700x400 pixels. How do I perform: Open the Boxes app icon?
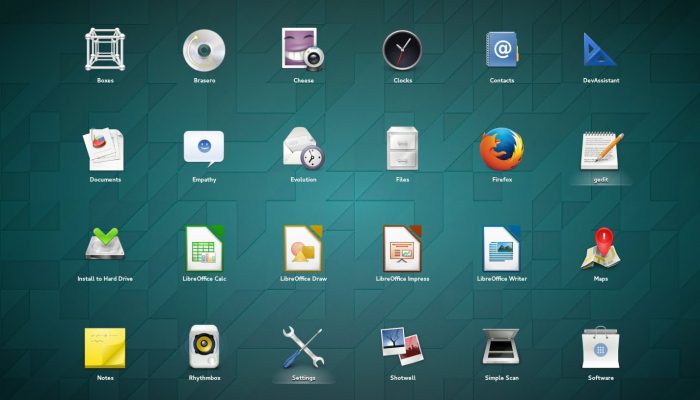click(105, 49)
